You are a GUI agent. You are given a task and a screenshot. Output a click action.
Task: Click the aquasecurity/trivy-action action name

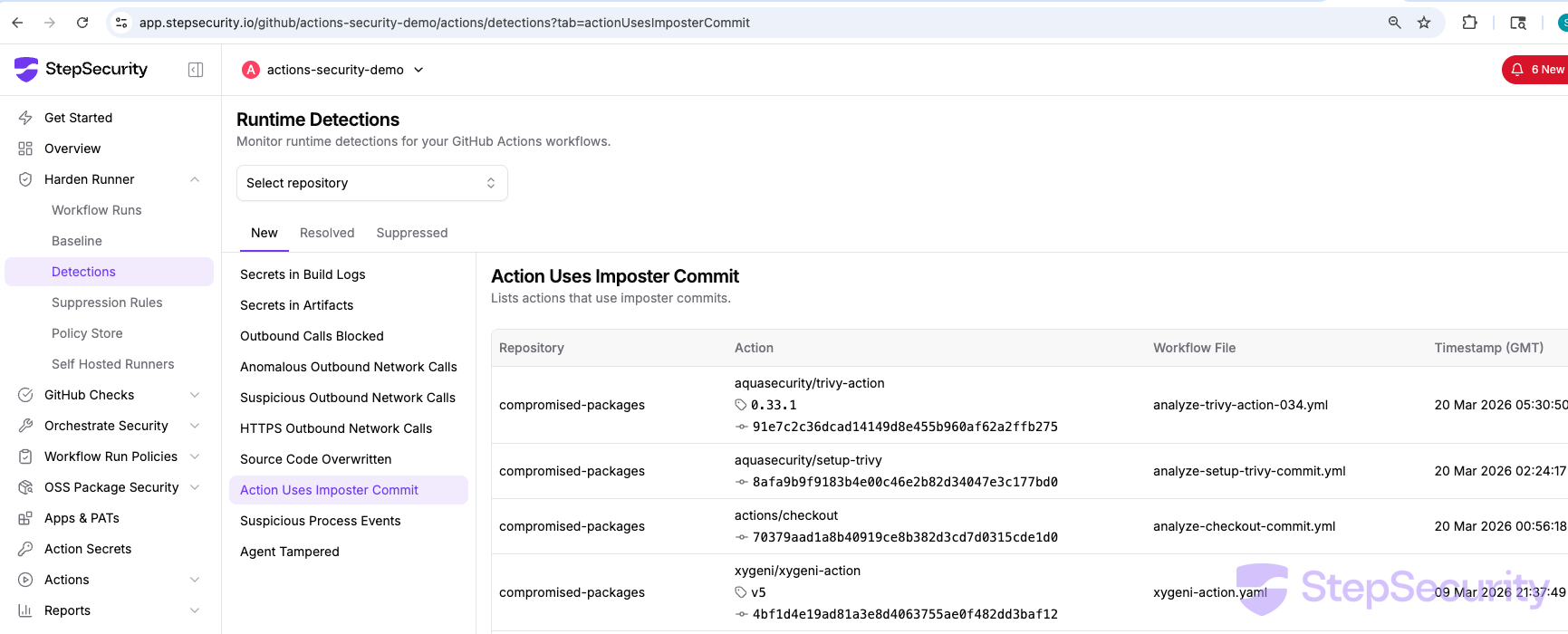point(809,383)
